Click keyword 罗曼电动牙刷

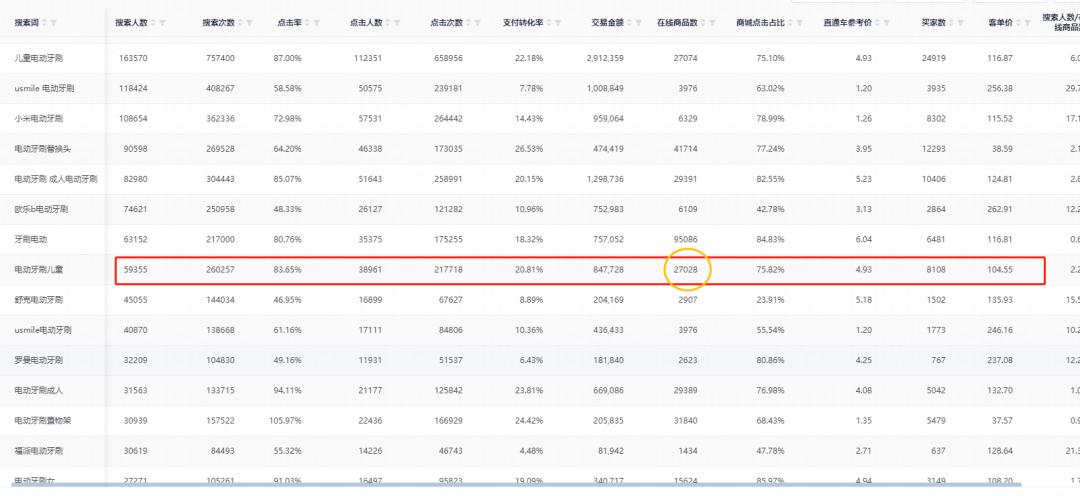[39, 360]
